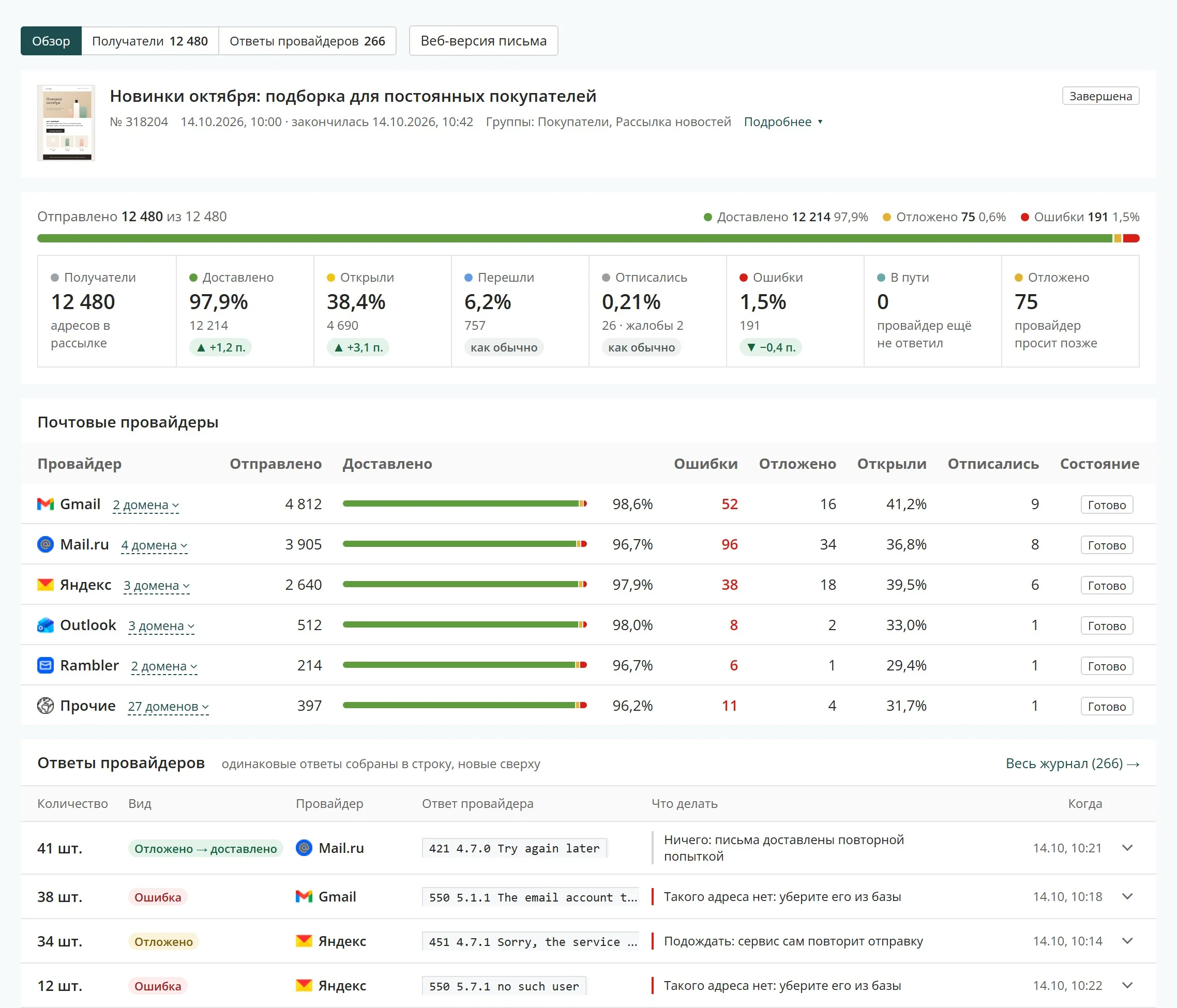Click the Яндекс envelope icon in the providers table
1177x1008 pixels.
(x=46, y=585)
